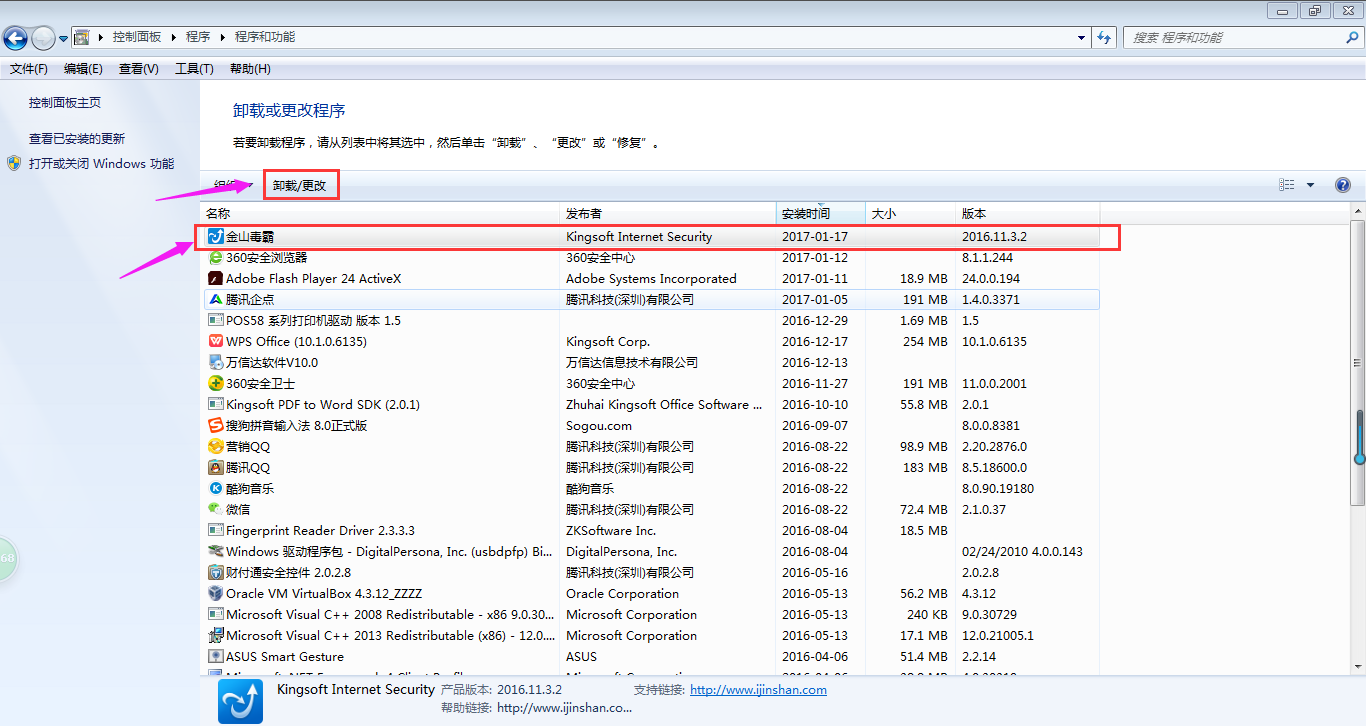Click the Visual C++ 2008 Redistributable icon

click(x=215, y=615)
